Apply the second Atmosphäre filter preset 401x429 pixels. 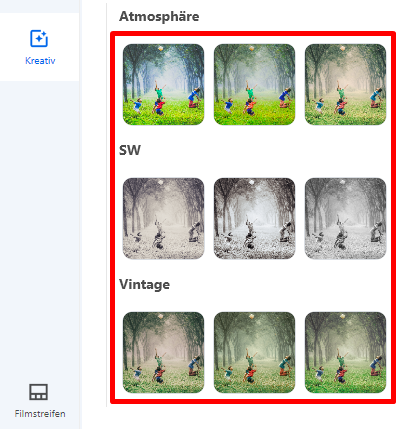254,84
